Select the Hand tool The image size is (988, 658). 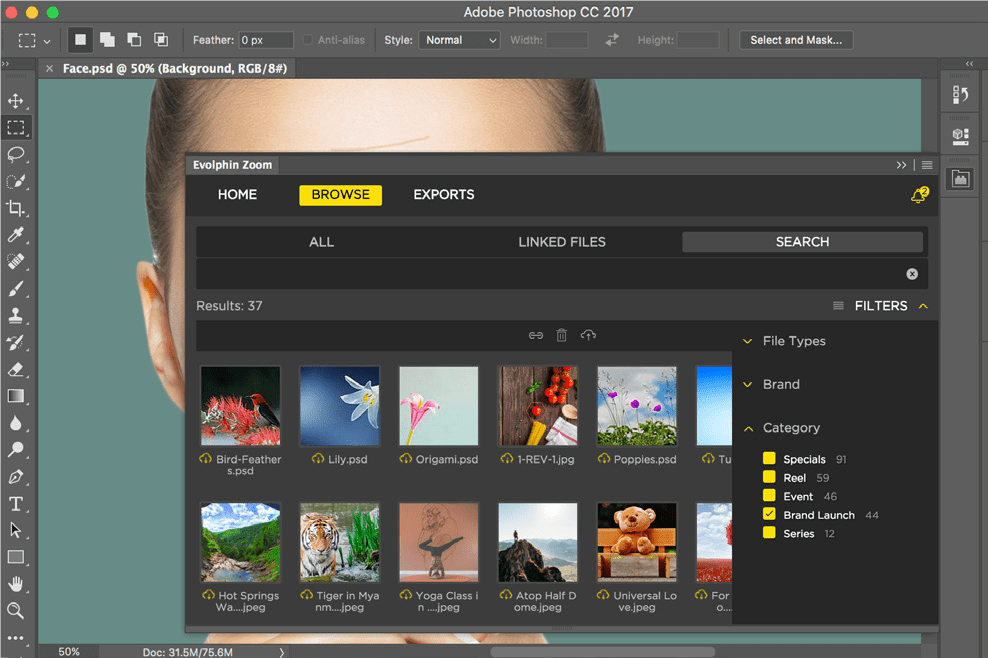click(16, 584)
